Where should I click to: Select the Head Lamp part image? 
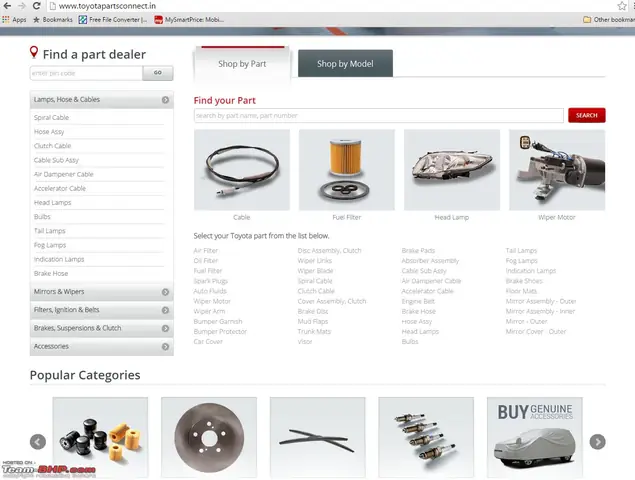tap(452, 170)
